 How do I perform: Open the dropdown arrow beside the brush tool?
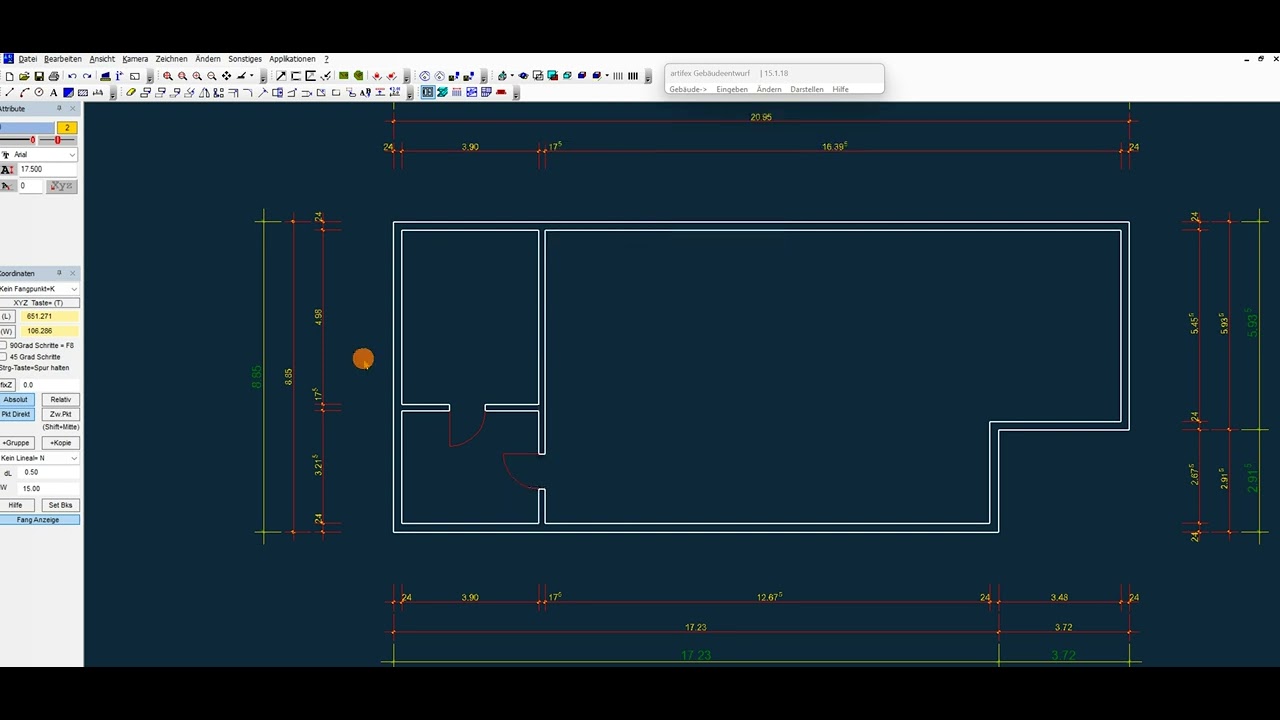click(x=251, y=76)
